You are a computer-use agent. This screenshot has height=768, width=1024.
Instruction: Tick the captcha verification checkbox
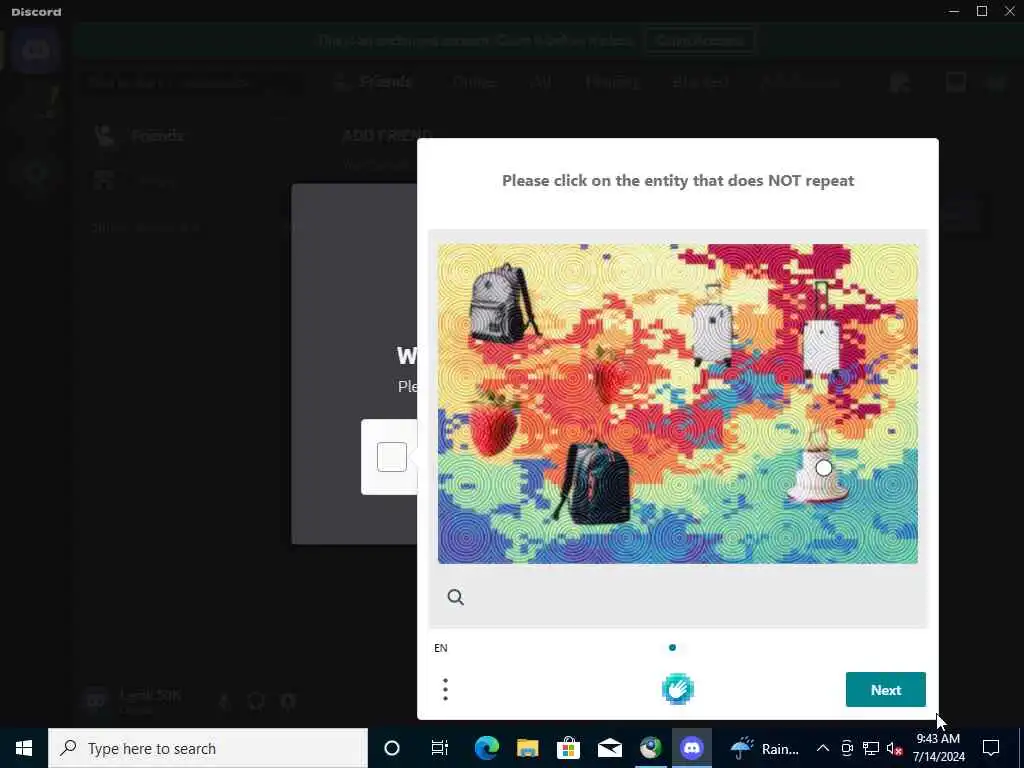[392, 457]
